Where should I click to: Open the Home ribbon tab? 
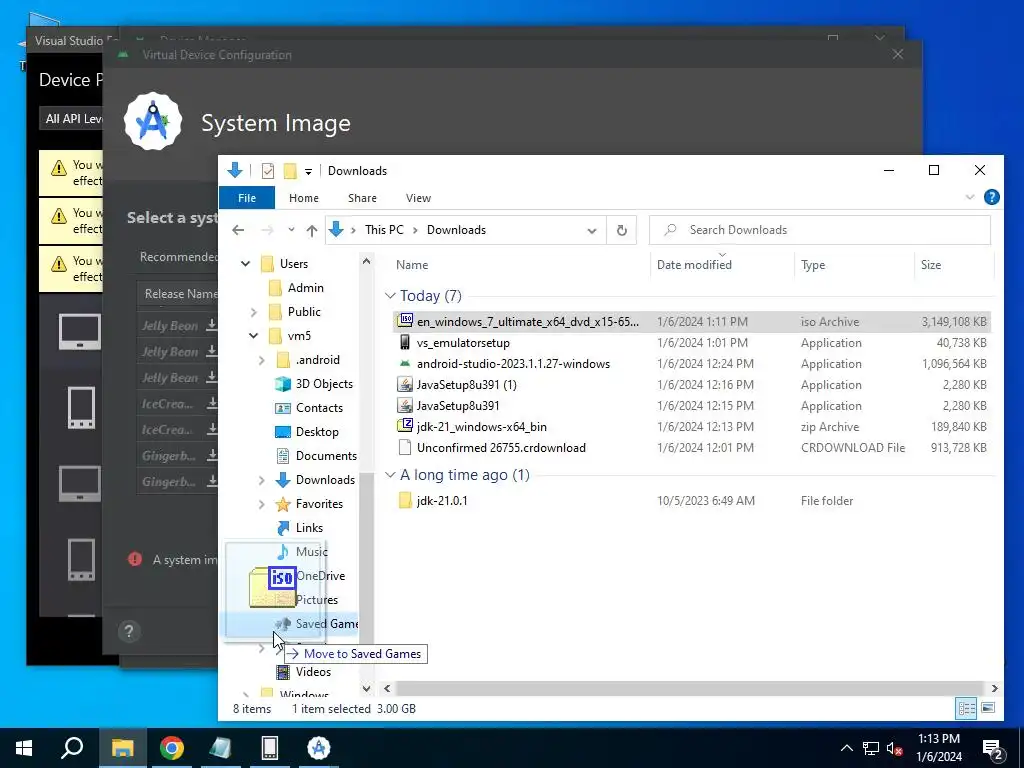(x=304, y=198)
